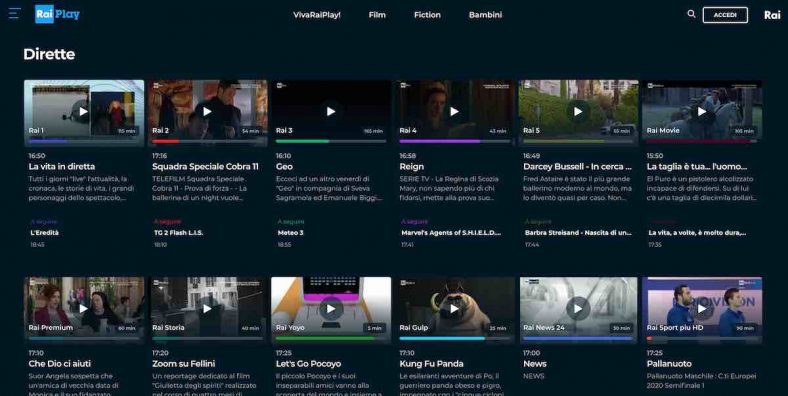
Task: Select upcoming Marvel's Agents of S.H.I.E.L.D.
Action: coord(451,233)
